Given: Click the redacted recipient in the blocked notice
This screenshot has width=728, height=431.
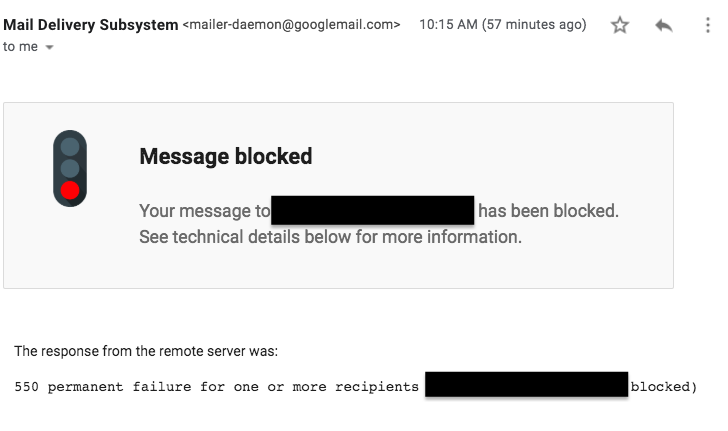Looking at the screenshot, I should click(372, 211).
